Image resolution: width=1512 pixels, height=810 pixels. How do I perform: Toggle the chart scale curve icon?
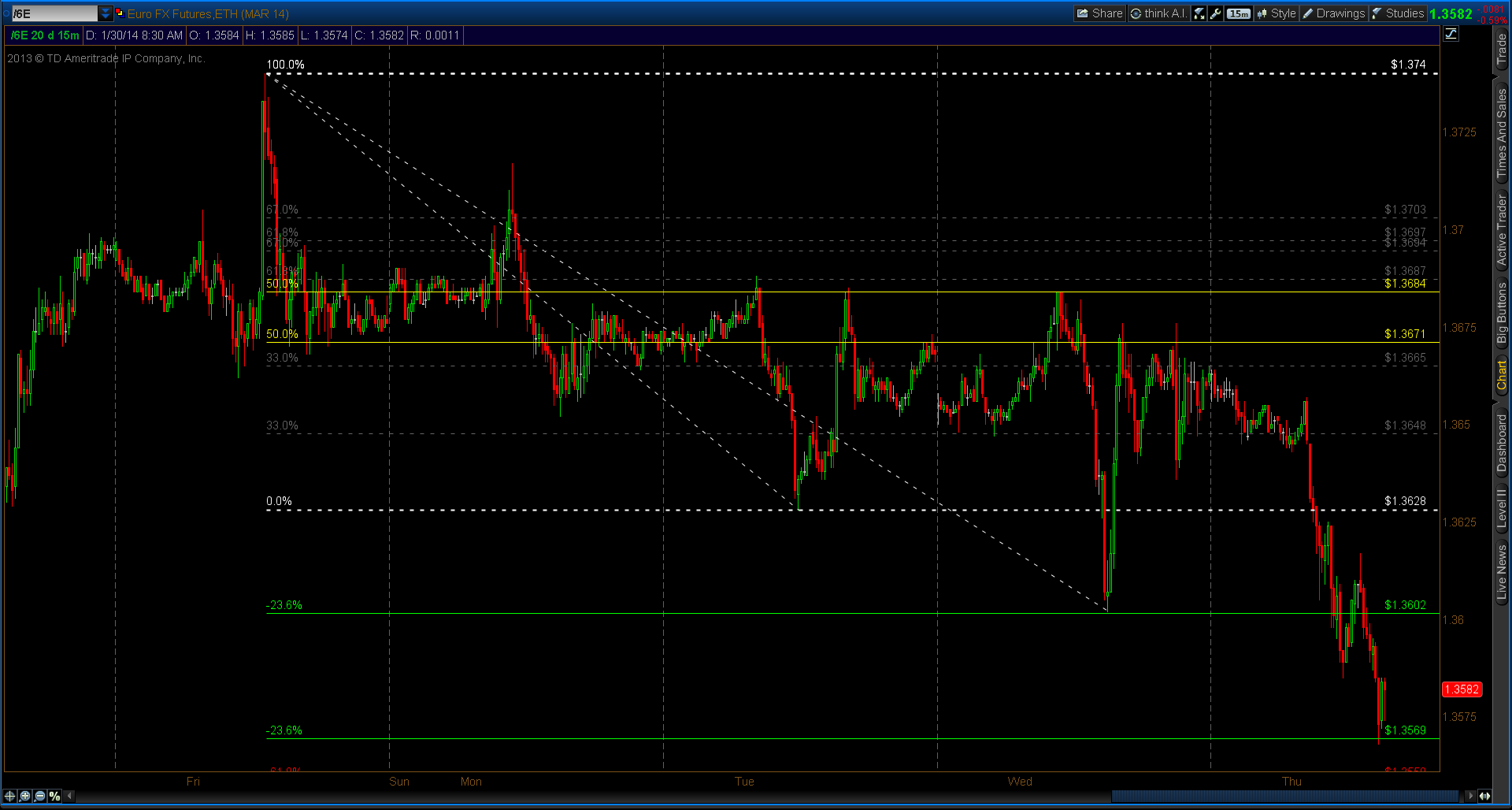point(1451,34)
